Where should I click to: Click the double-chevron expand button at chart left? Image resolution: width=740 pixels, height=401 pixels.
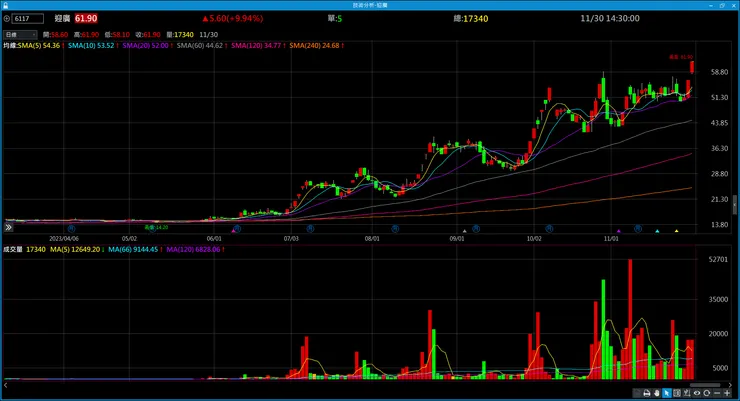(8, 227)
